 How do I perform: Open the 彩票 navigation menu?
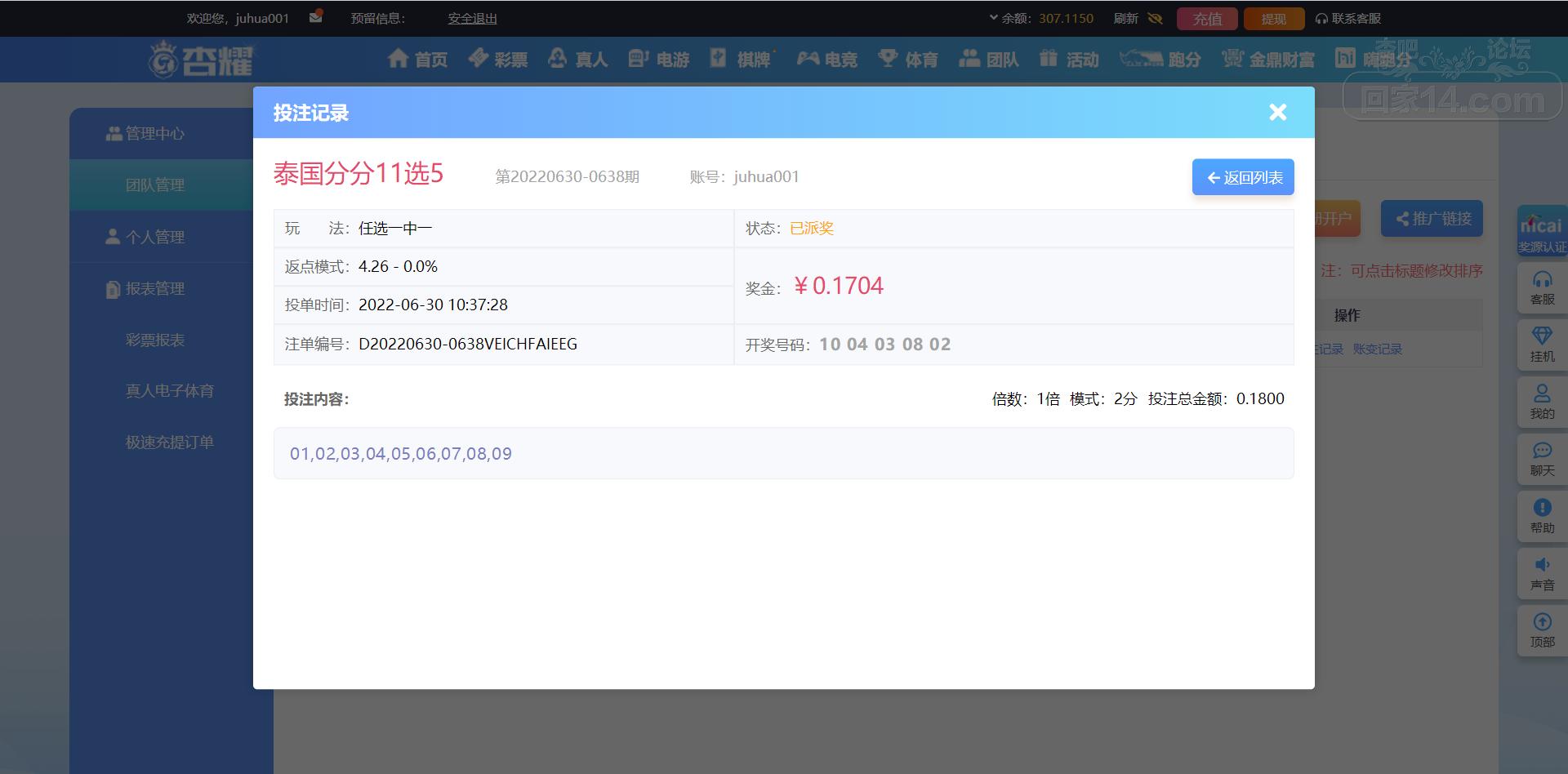point(498,59)
